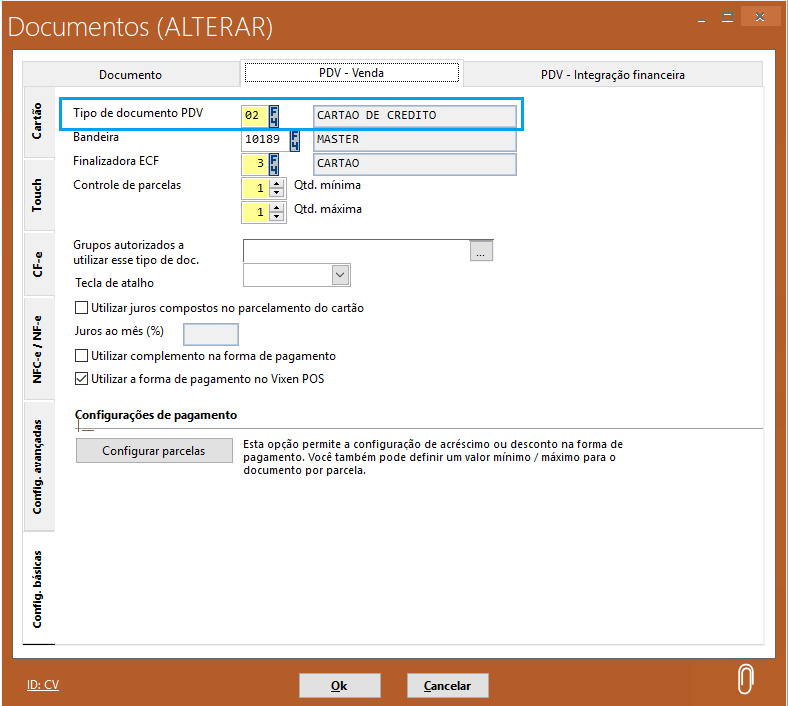
Task: Open the Documento tab
Action: click(131, 74)
